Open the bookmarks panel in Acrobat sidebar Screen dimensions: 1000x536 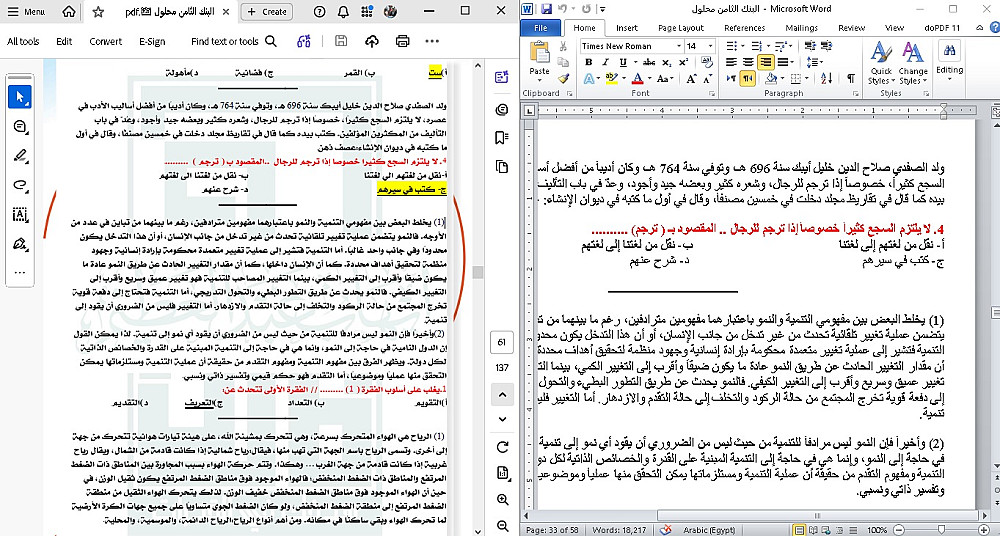(502, 138)
